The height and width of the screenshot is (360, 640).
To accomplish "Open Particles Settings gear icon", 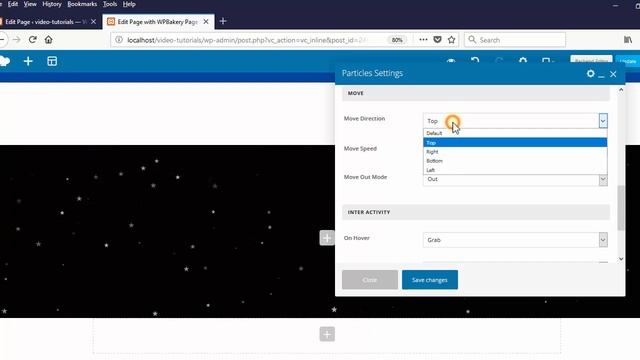I will [x=590, y=73].
